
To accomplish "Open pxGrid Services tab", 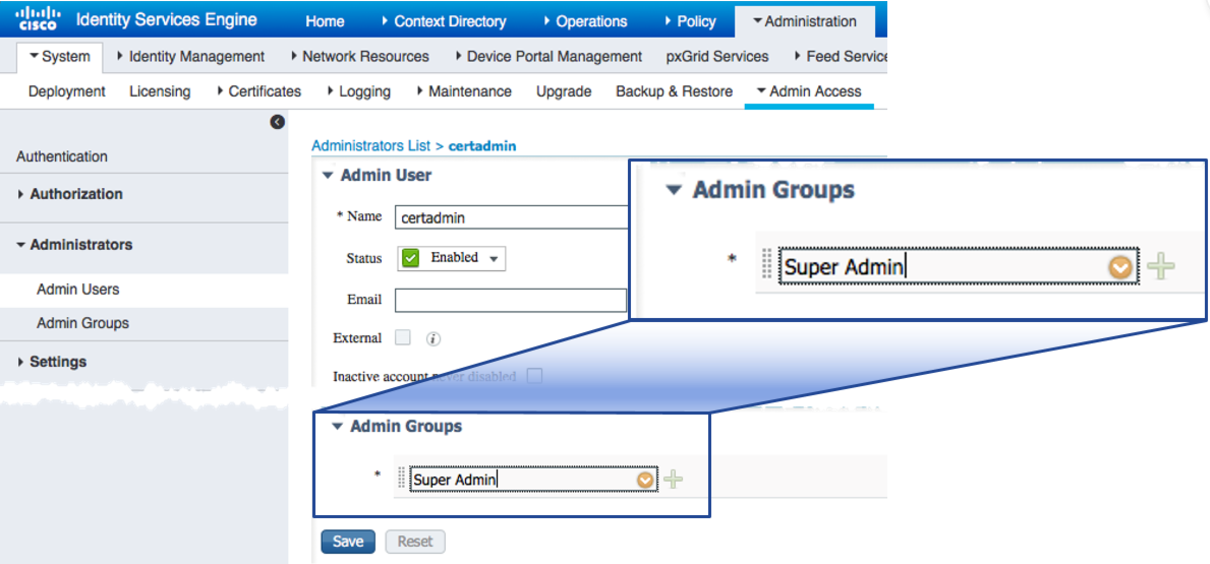I will [x=717, y=57].
